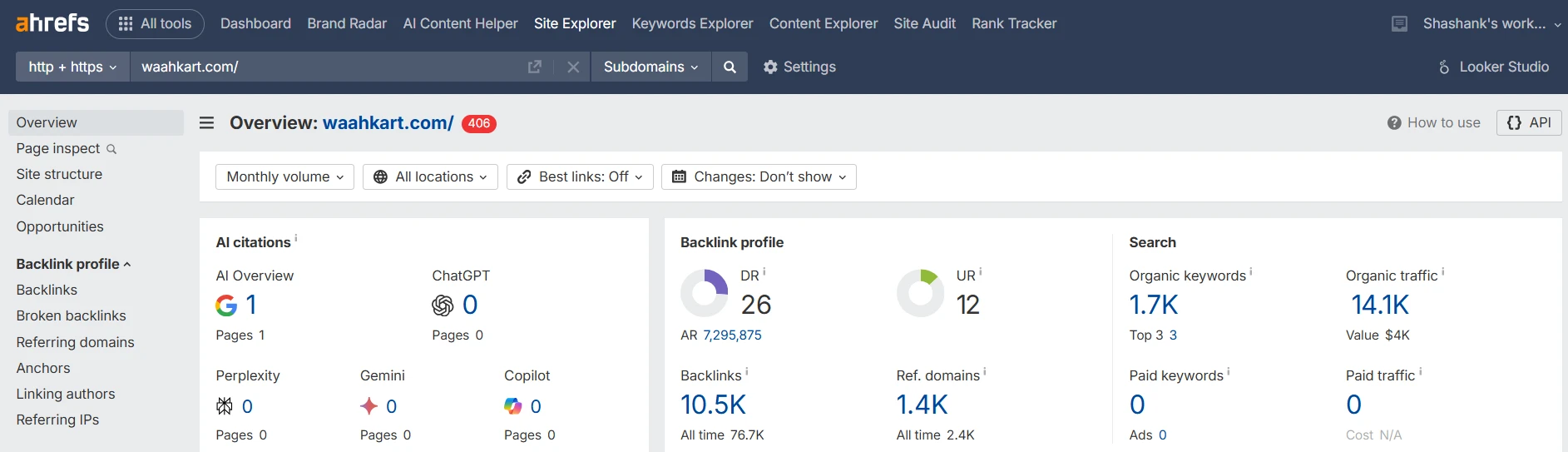
Task: Clear the URL field with the X icon
Action: click(573, 67)
